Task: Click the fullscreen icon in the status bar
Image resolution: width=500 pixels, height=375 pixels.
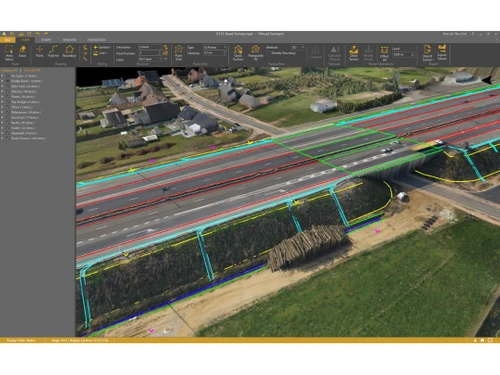Action: (x=490, y=340)
